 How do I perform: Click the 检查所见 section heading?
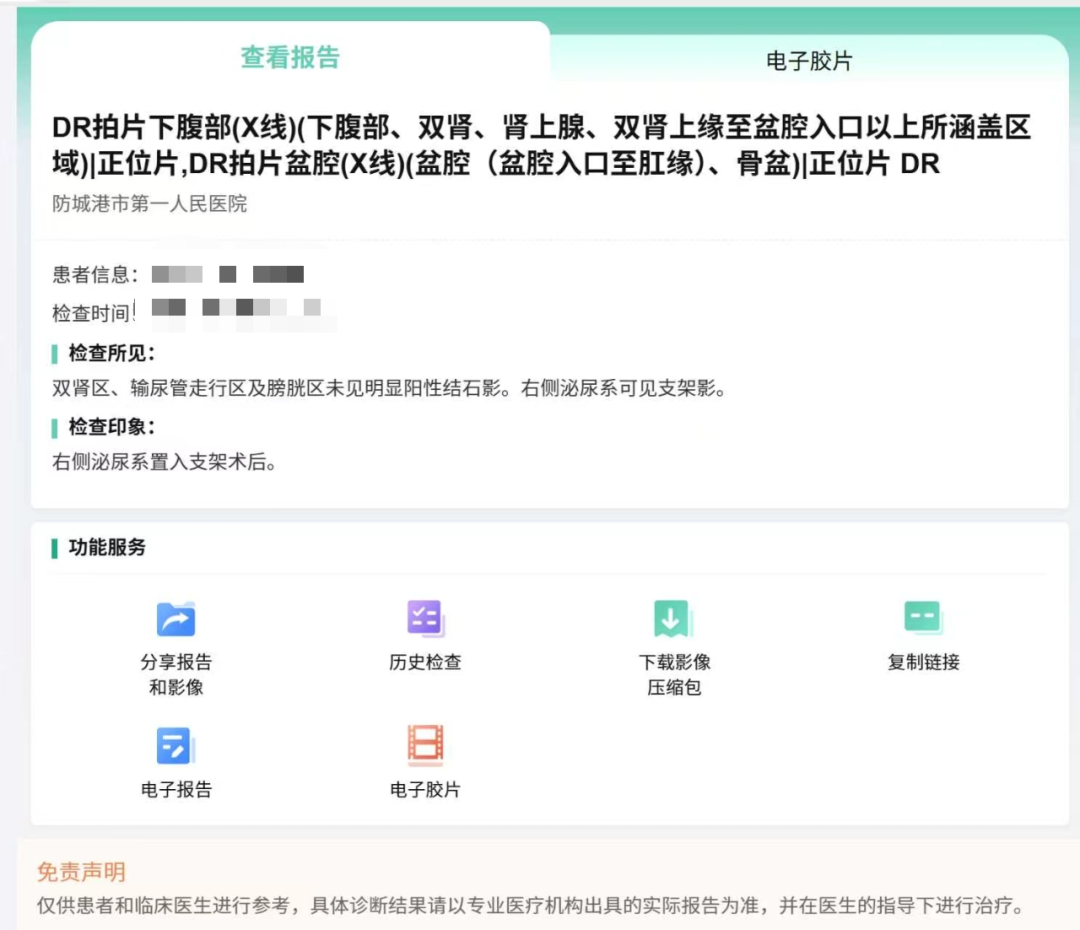(111, 354)
